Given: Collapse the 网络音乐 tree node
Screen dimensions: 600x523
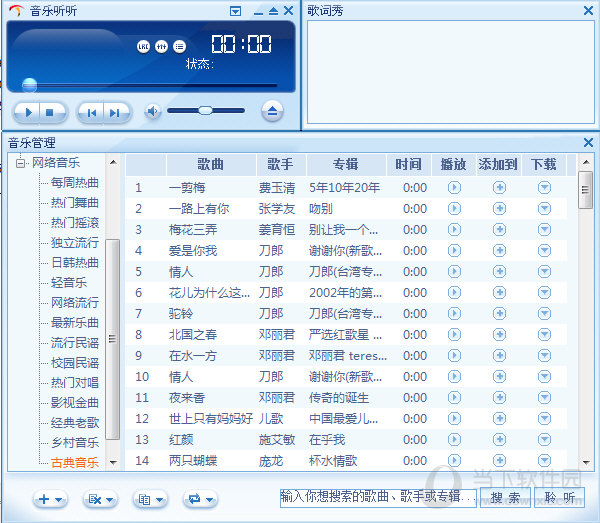Looking at the screenshot, I should click(20, 163).
